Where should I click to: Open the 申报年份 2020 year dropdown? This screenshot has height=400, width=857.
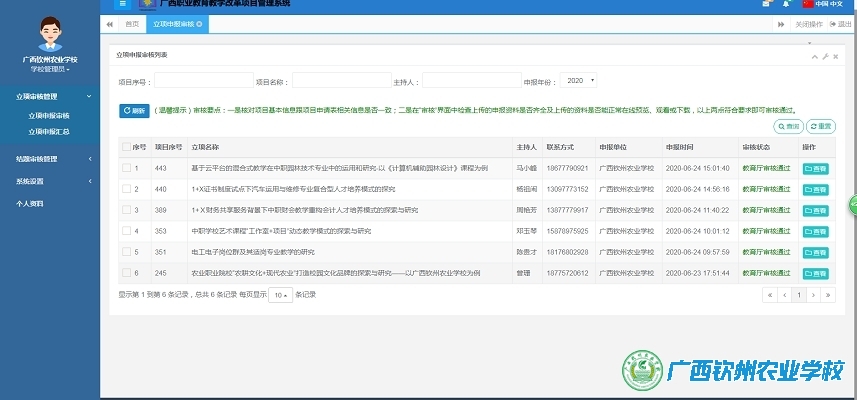pyautogui.click(x=578, y=80)
